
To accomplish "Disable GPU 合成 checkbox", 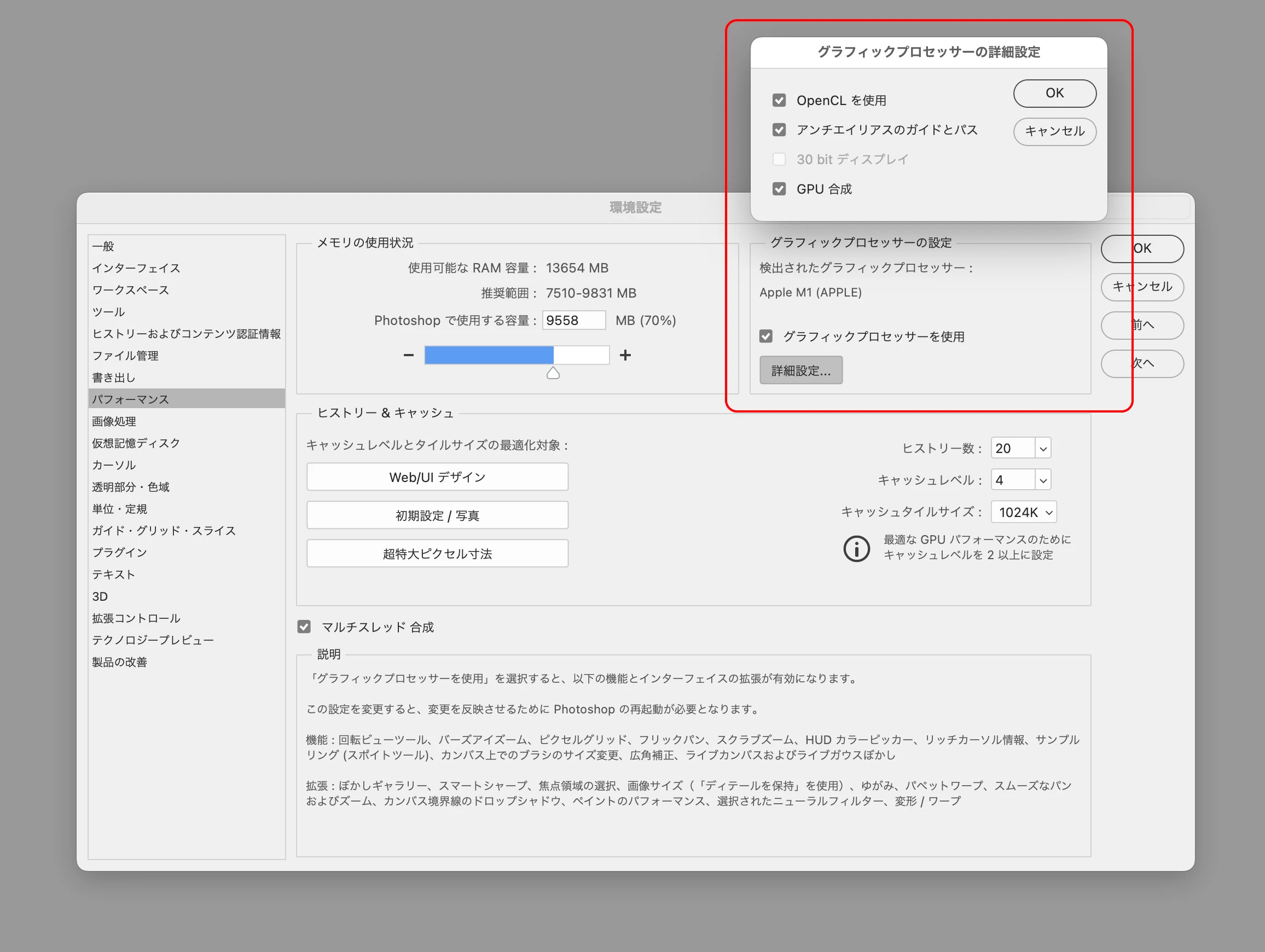I will [779, 189].
